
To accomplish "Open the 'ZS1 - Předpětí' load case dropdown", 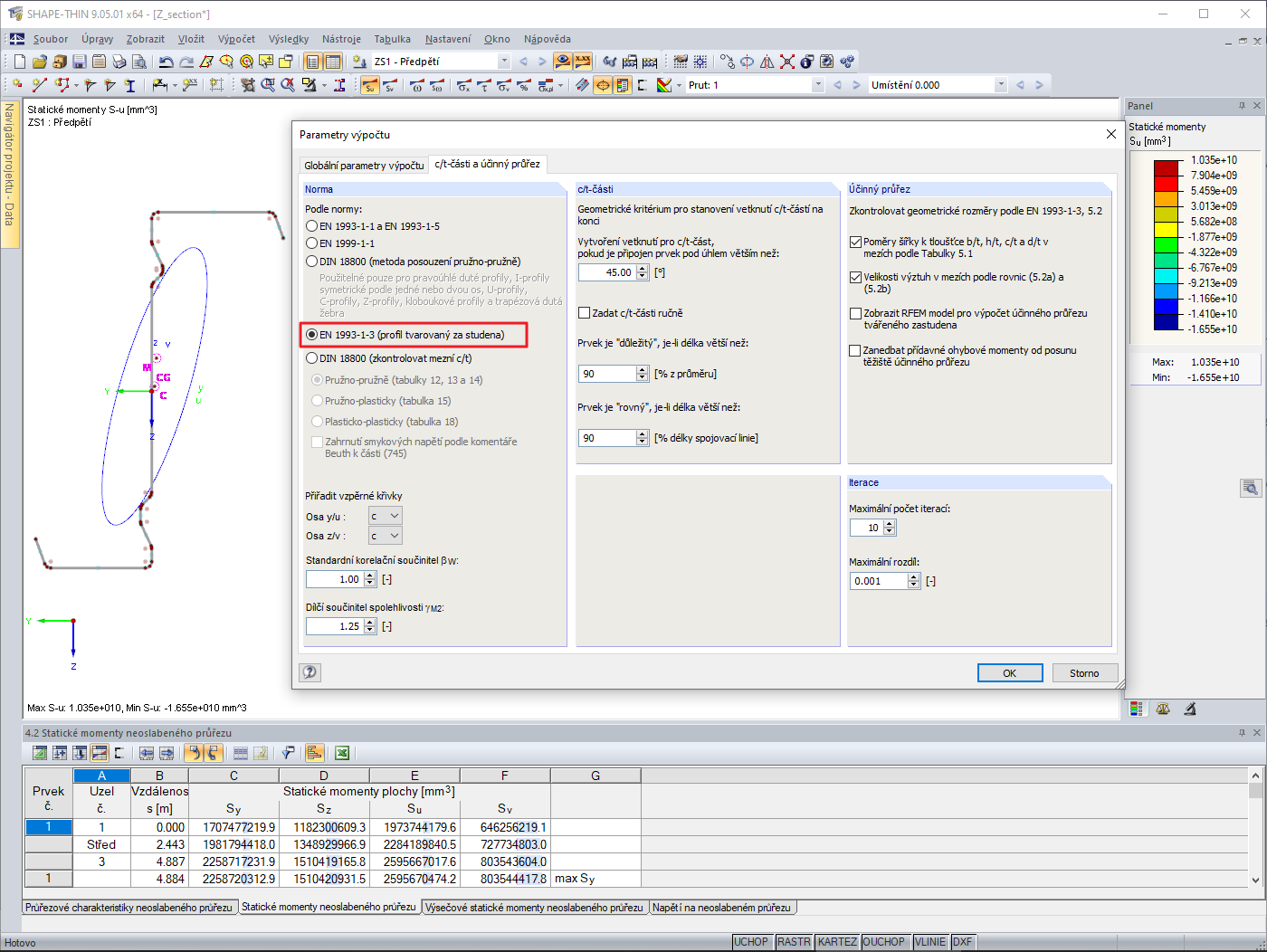I will (504, 62).
